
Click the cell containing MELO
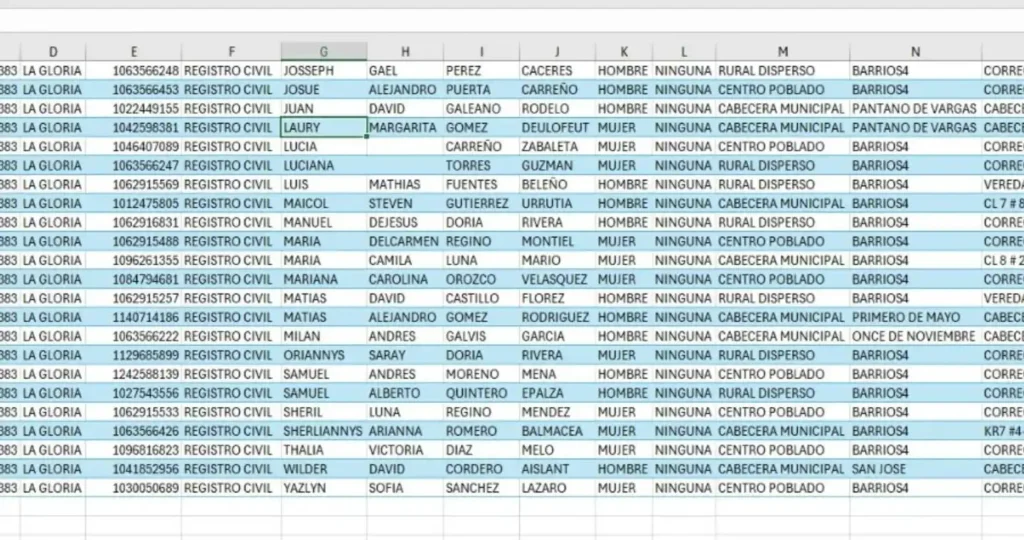(x=557, y=449)
